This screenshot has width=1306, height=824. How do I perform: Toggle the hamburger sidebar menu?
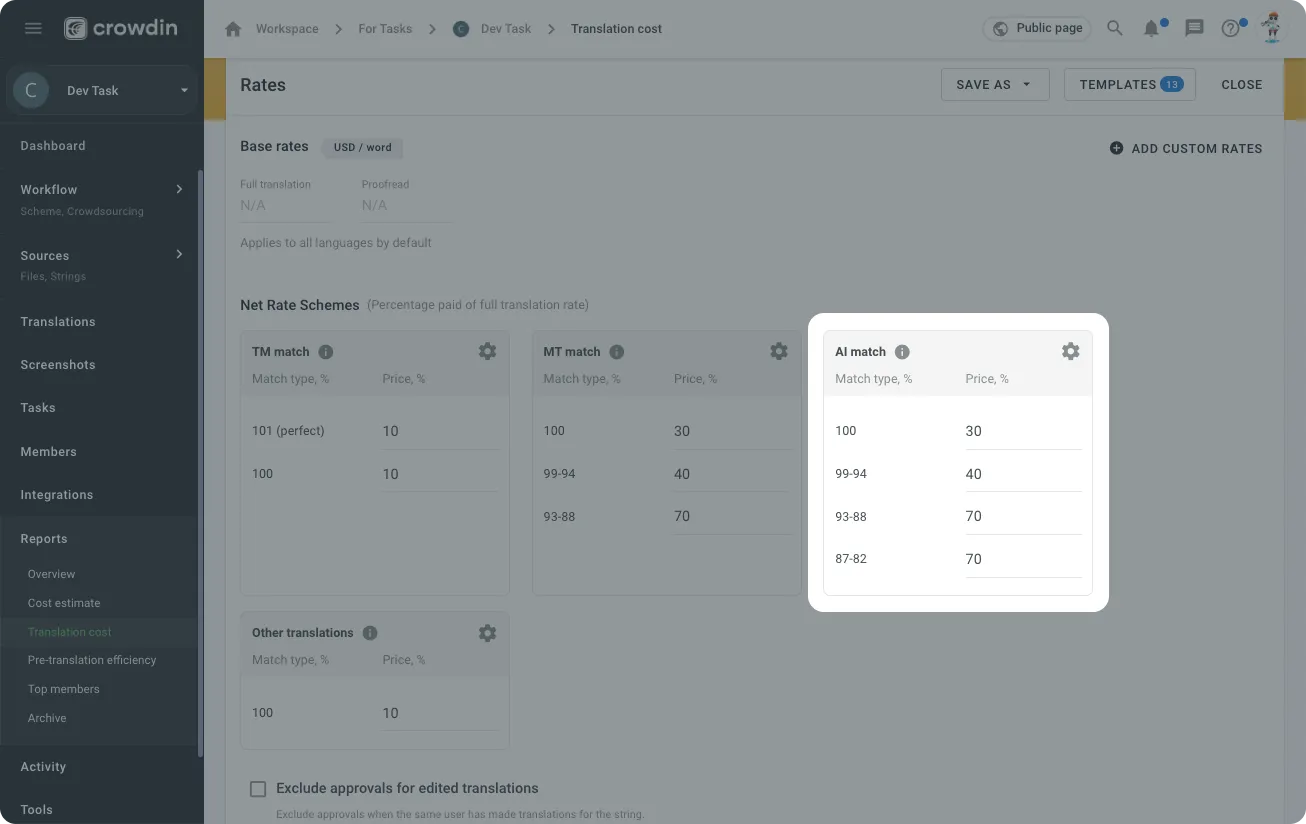tap(33, 29)
